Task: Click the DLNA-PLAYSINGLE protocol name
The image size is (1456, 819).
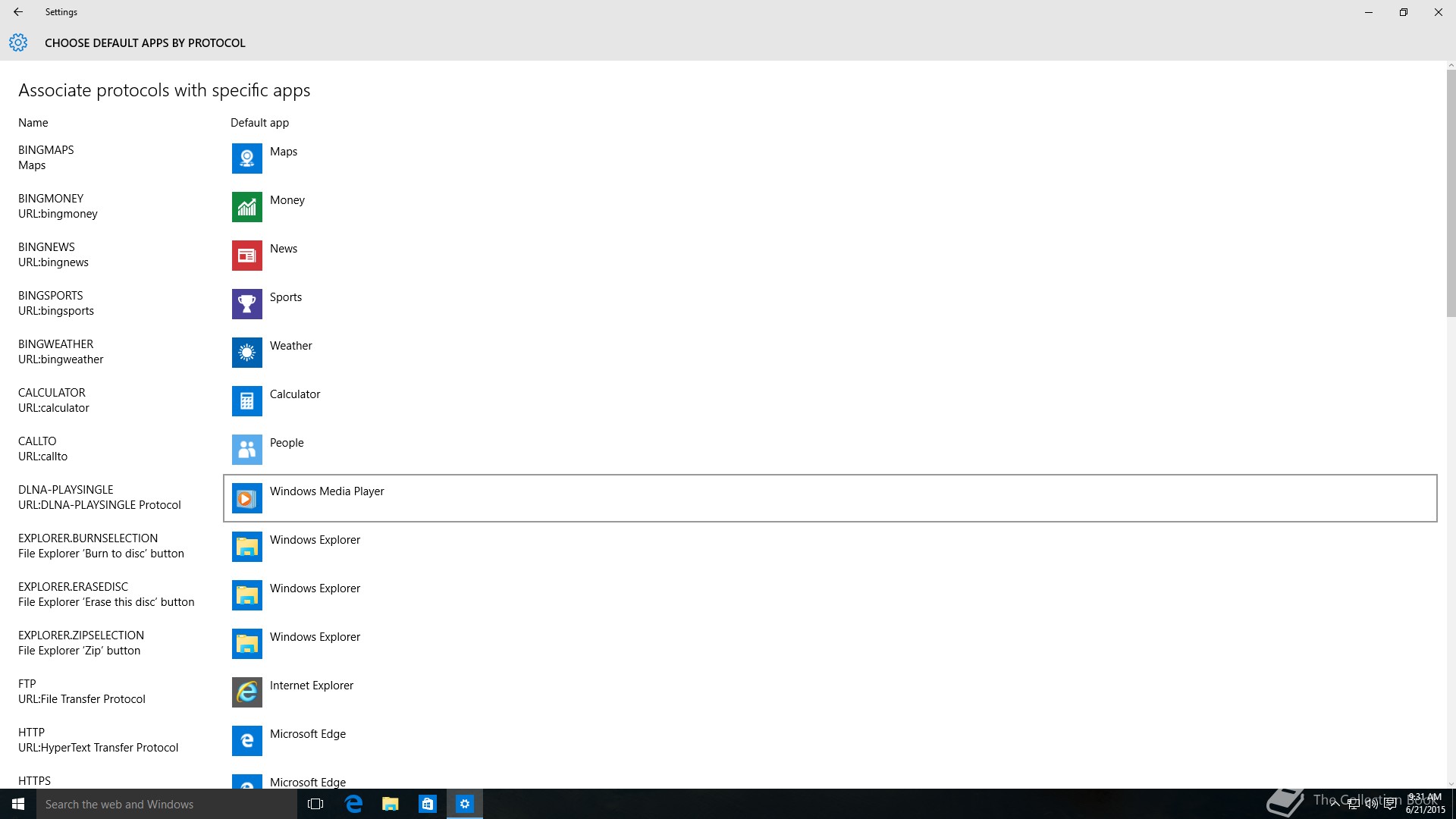Action: tap(66, 490)
